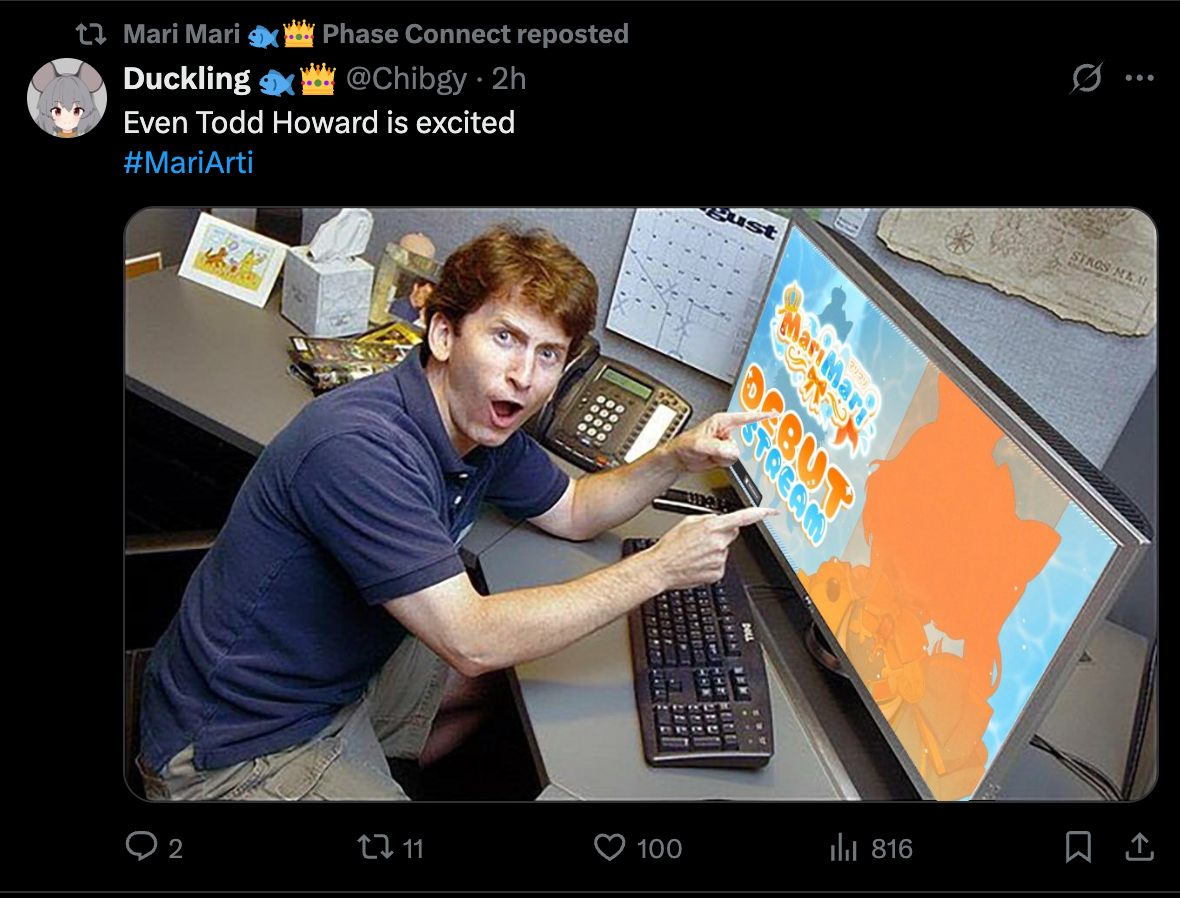
Task: Like the tweet with the heart icon
Action: 610,847
